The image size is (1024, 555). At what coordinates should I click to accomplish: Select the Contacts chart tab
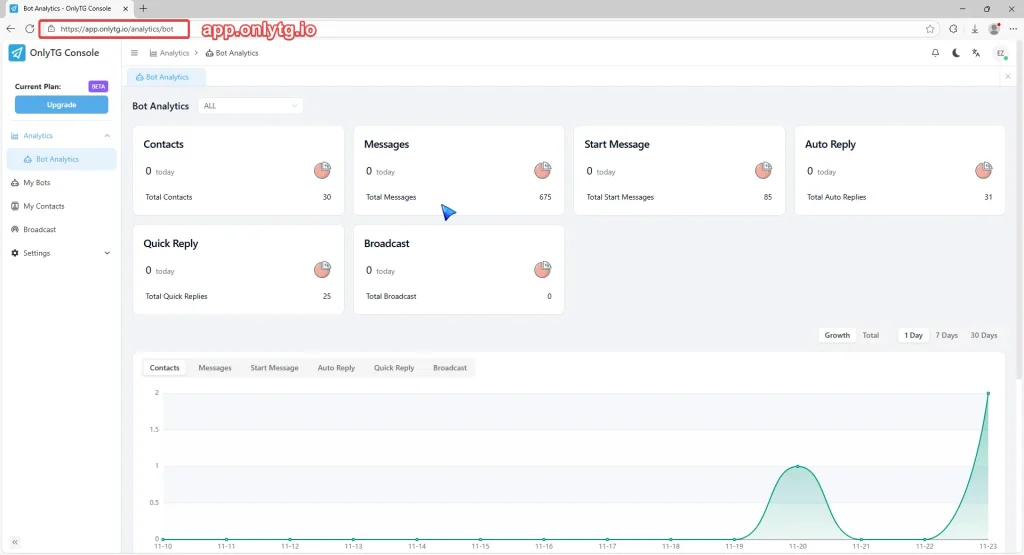pos(164,368)
